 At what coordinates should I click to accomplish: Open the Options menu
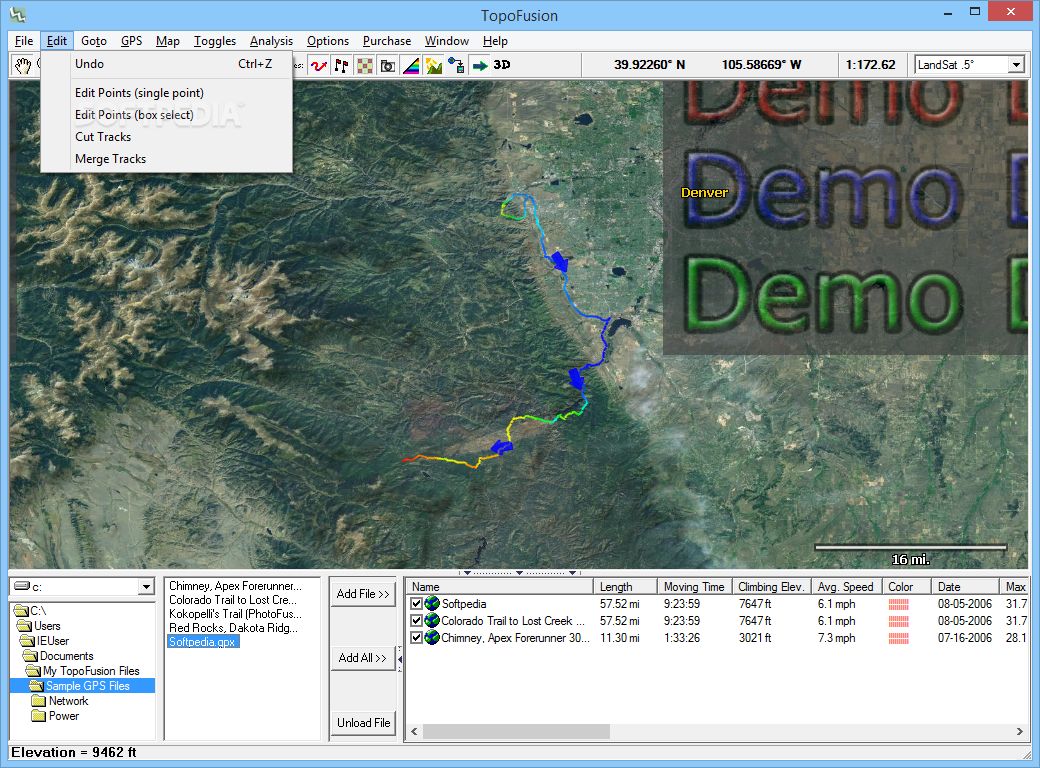pos(328,41)
